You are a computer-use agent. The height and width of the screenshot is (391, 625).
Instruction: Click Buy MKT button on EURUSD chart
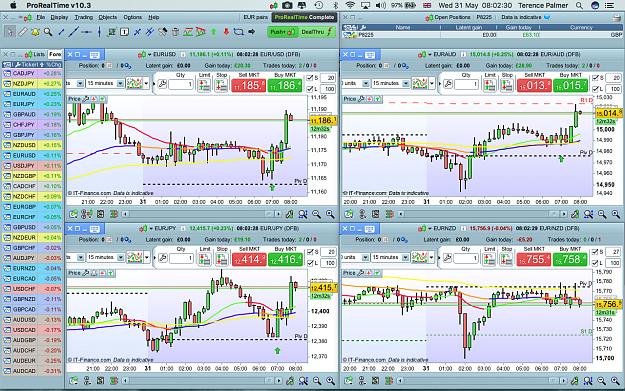tap(285, 85)
